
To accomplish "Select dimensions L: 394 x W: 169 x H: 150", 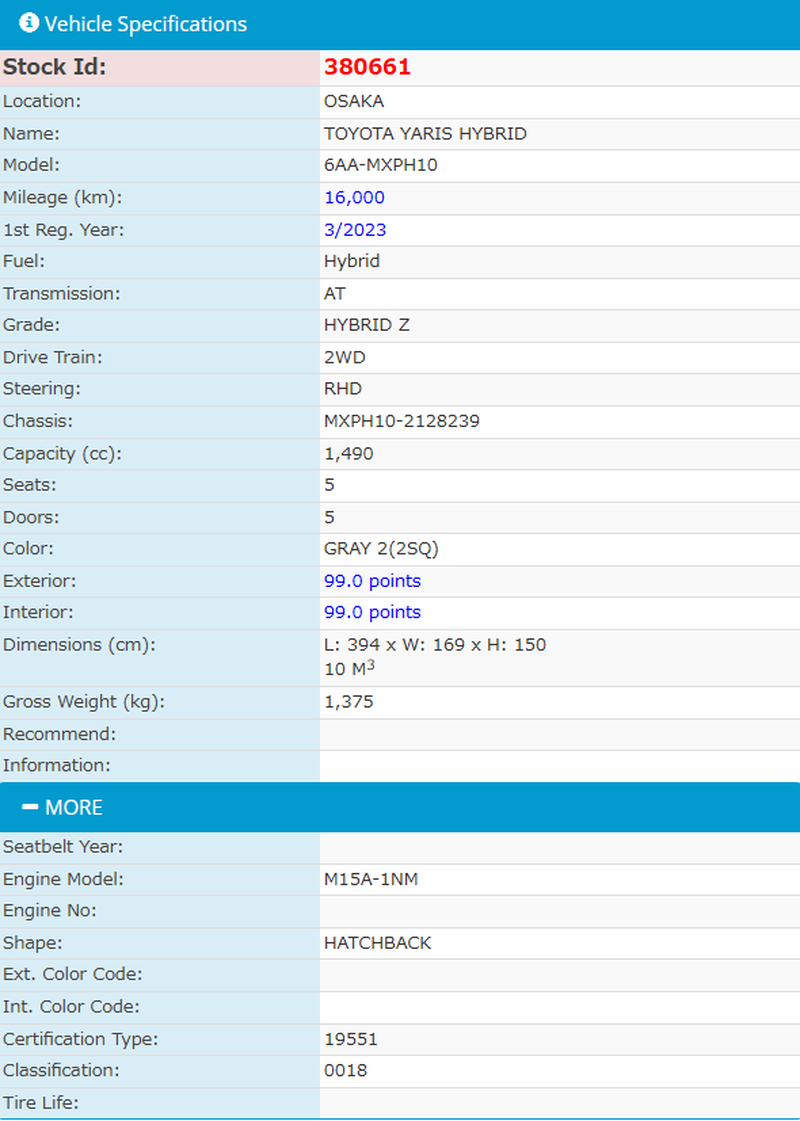I will pyautogui.click(x=435, y=645).
